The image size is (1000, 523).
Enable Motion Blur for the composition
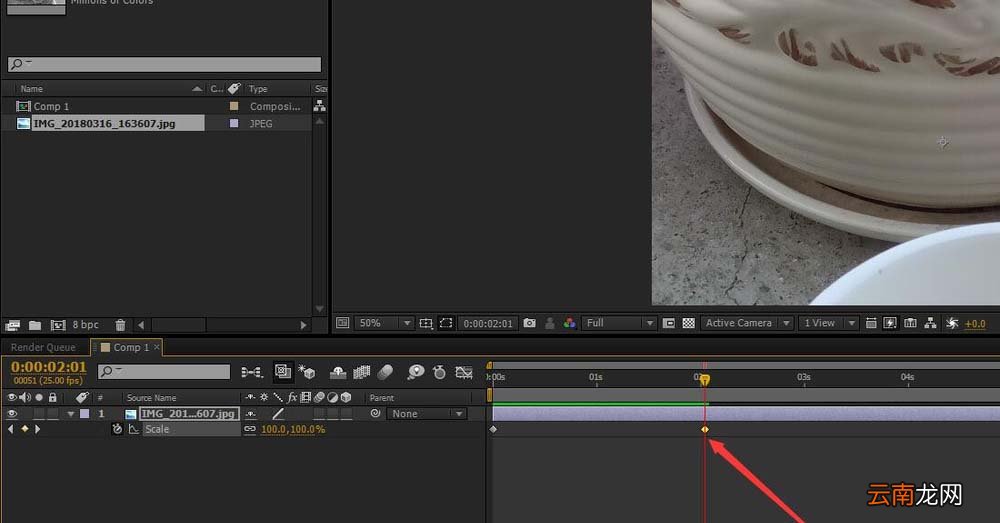(385, 372)
